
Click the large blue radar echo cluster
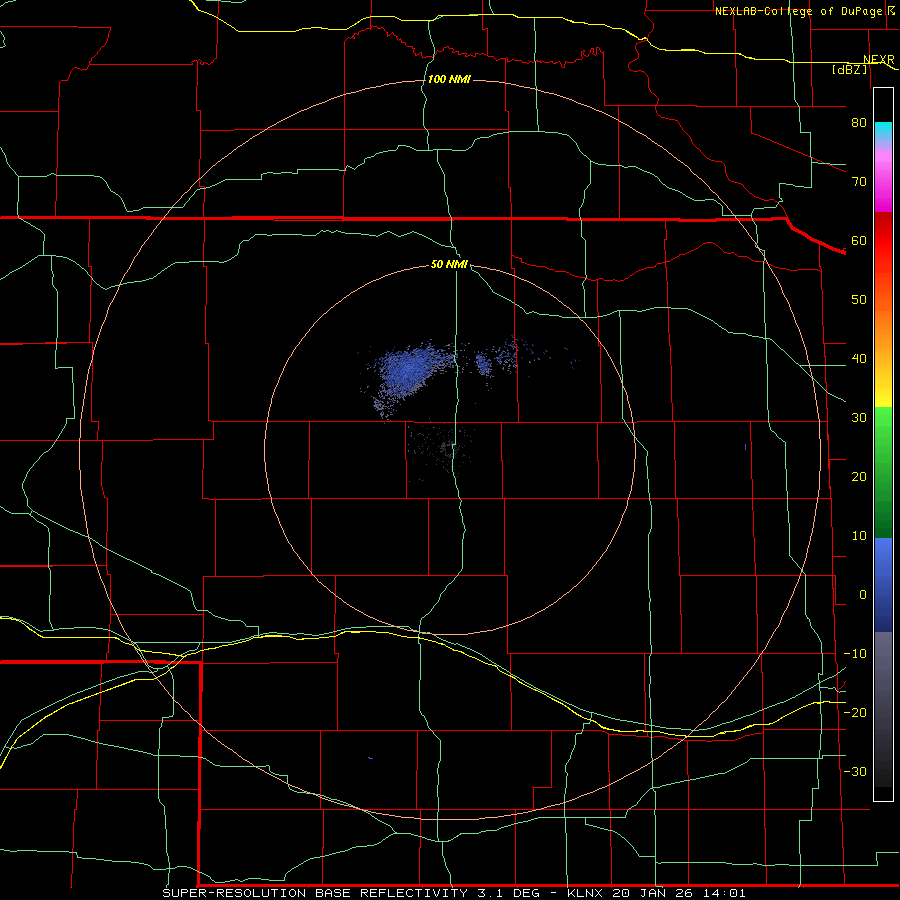tap(405, 372)
